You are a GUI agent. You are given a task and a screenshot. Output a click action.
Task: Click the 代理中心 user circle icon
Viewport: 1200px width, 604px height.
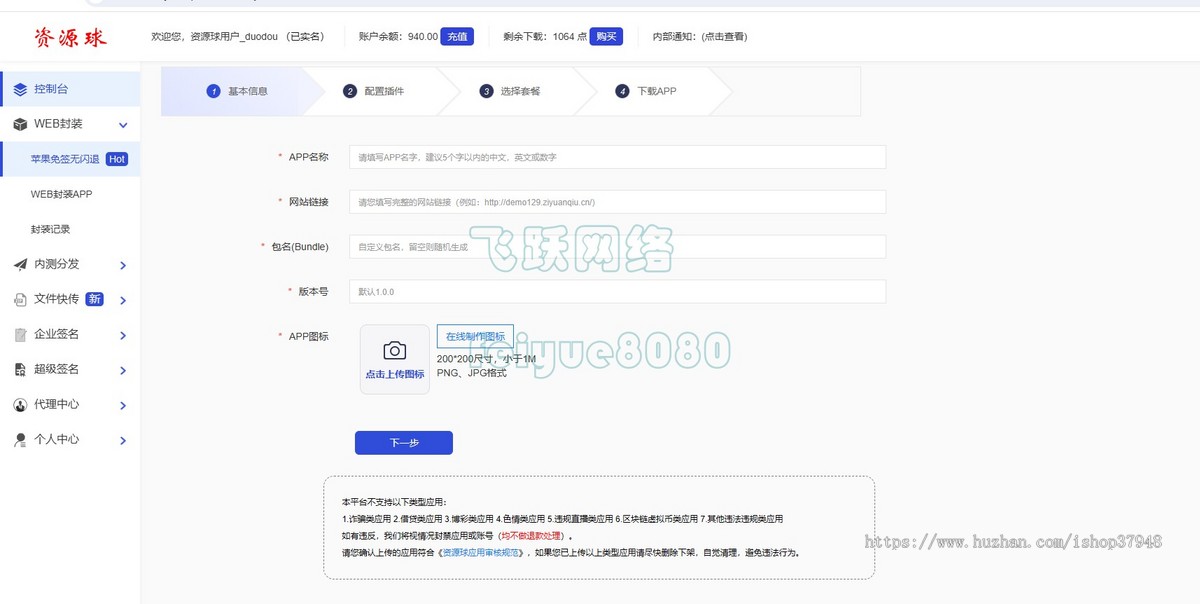point(20,404)
